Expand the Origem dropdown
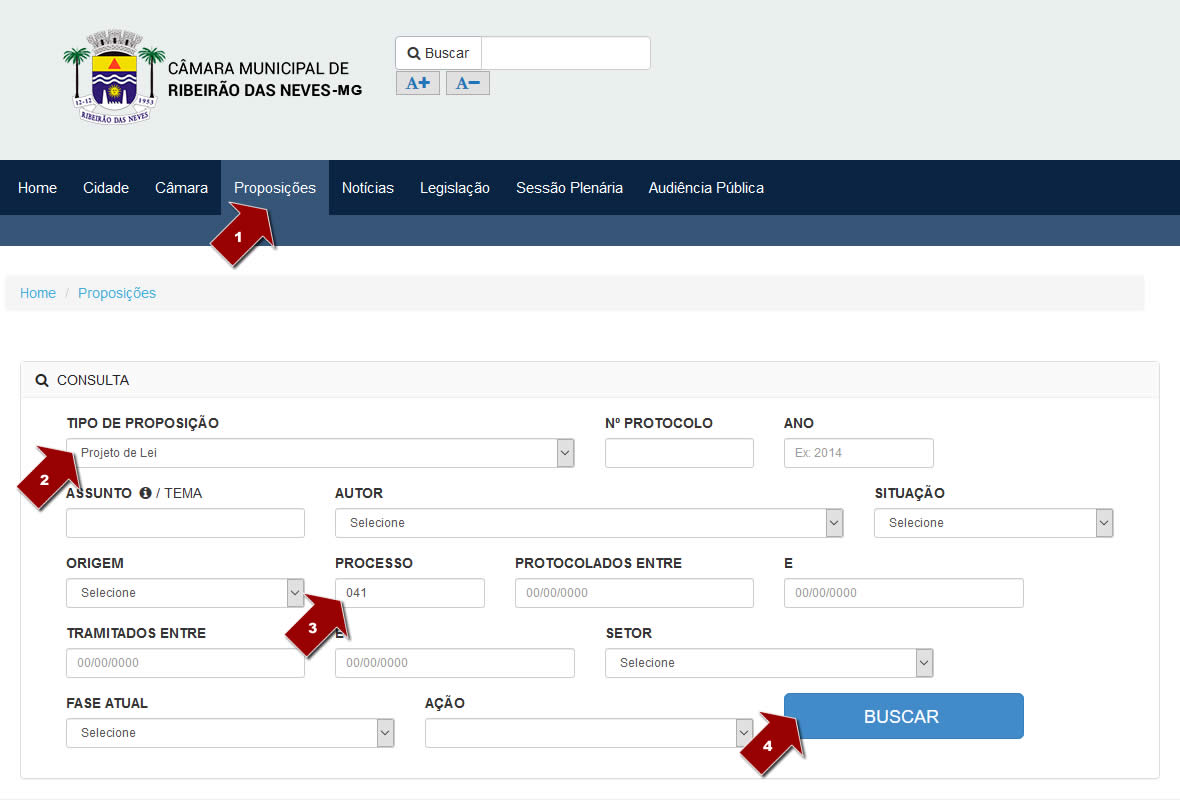Viewport: 1180px width, 800px height. coord(185,593)
